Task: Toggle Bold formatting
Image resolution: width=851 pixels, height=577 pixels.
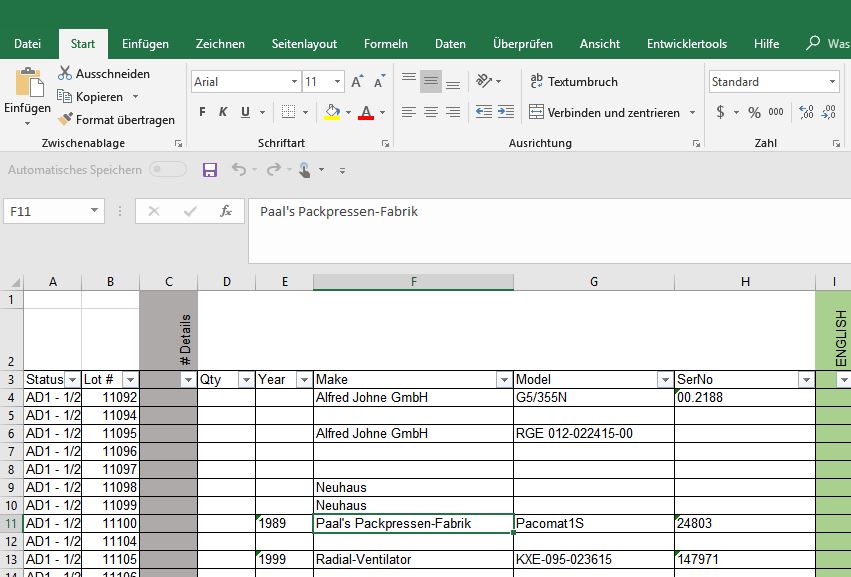Action: [203, 112]
